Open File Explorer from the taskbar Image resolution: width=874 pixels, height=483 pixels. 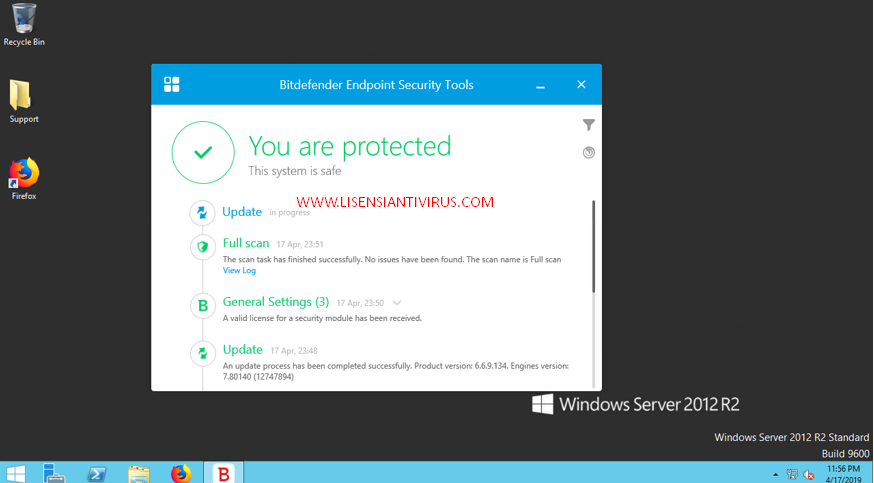[139, 473]
